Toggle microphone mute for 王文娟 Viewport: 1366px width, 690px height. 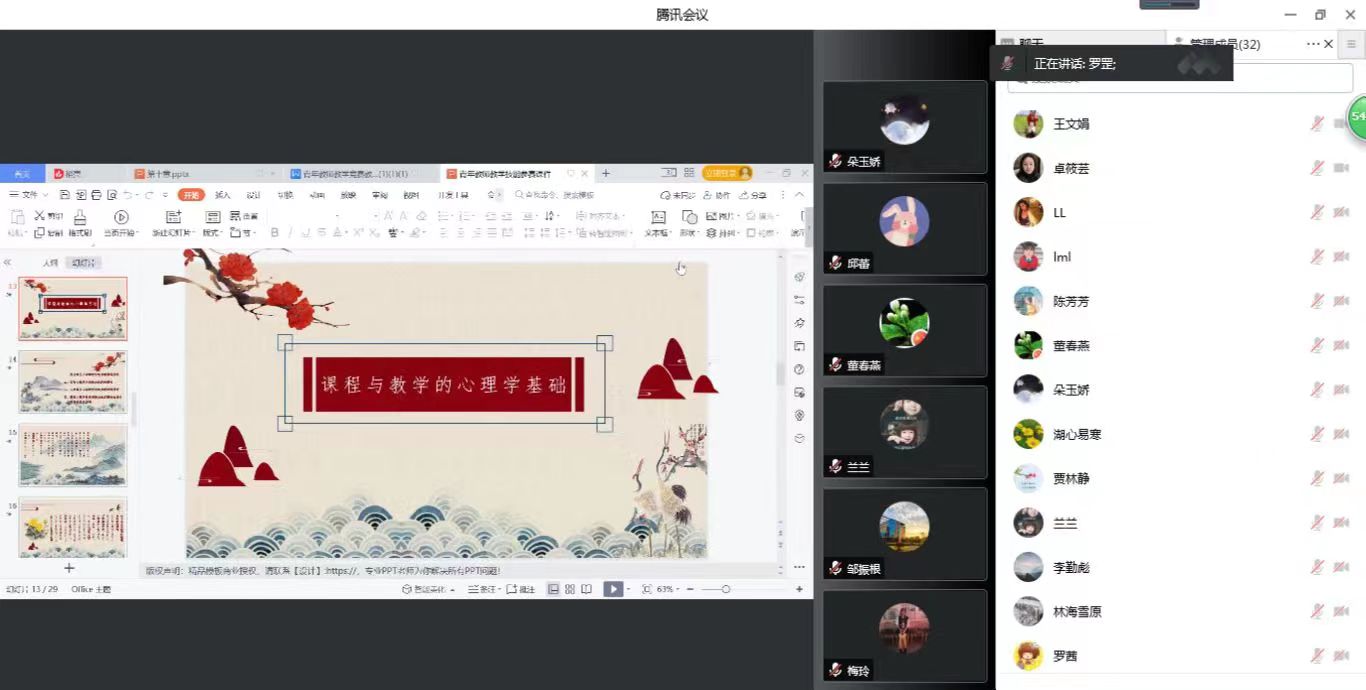[1317, 124]
